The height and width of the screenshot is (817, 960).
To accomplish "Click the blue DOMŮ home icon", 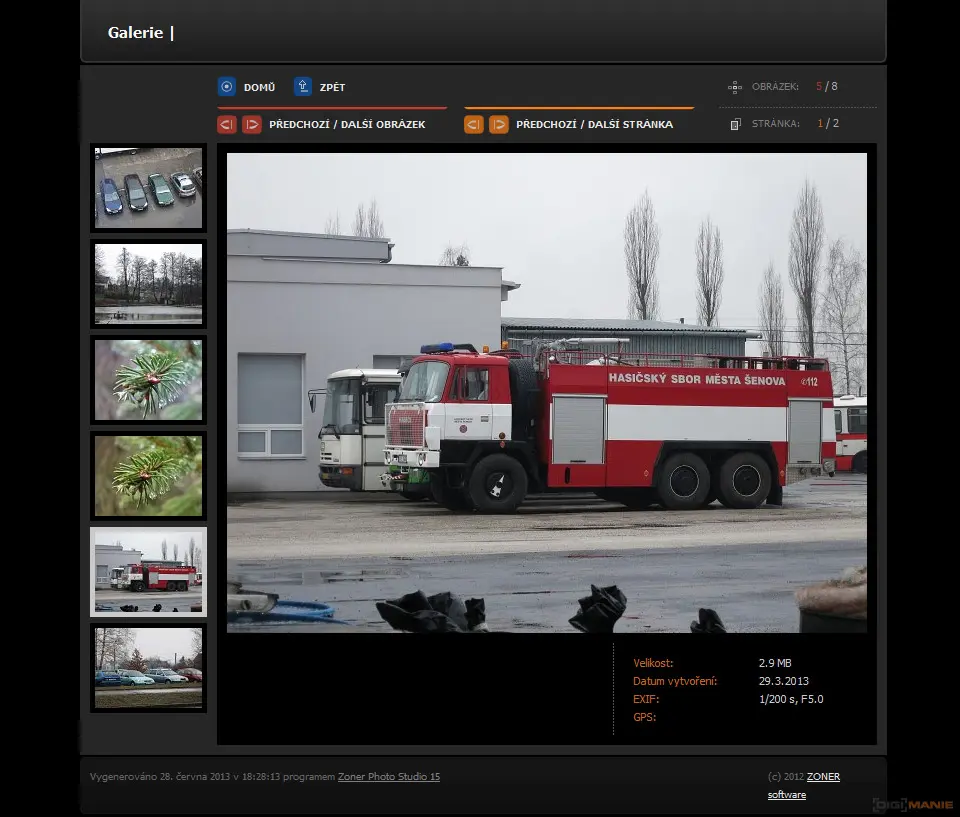I will 227,87.
